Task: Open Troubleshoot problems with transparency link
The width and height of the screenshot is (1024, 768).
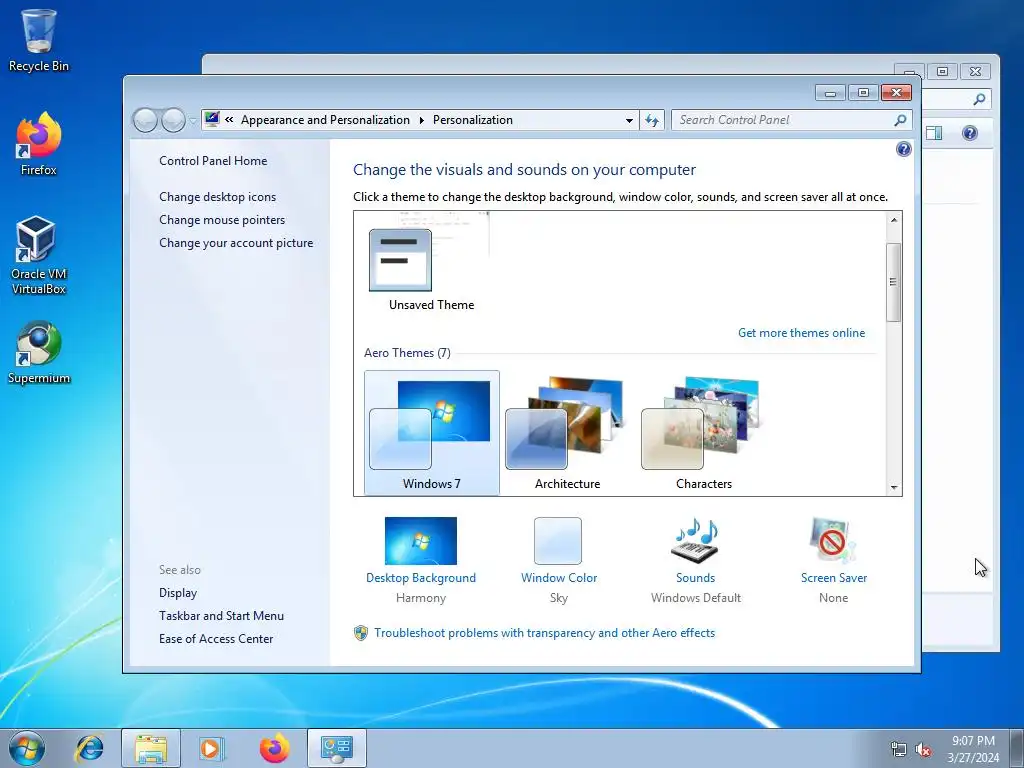Action: [545, 633]
